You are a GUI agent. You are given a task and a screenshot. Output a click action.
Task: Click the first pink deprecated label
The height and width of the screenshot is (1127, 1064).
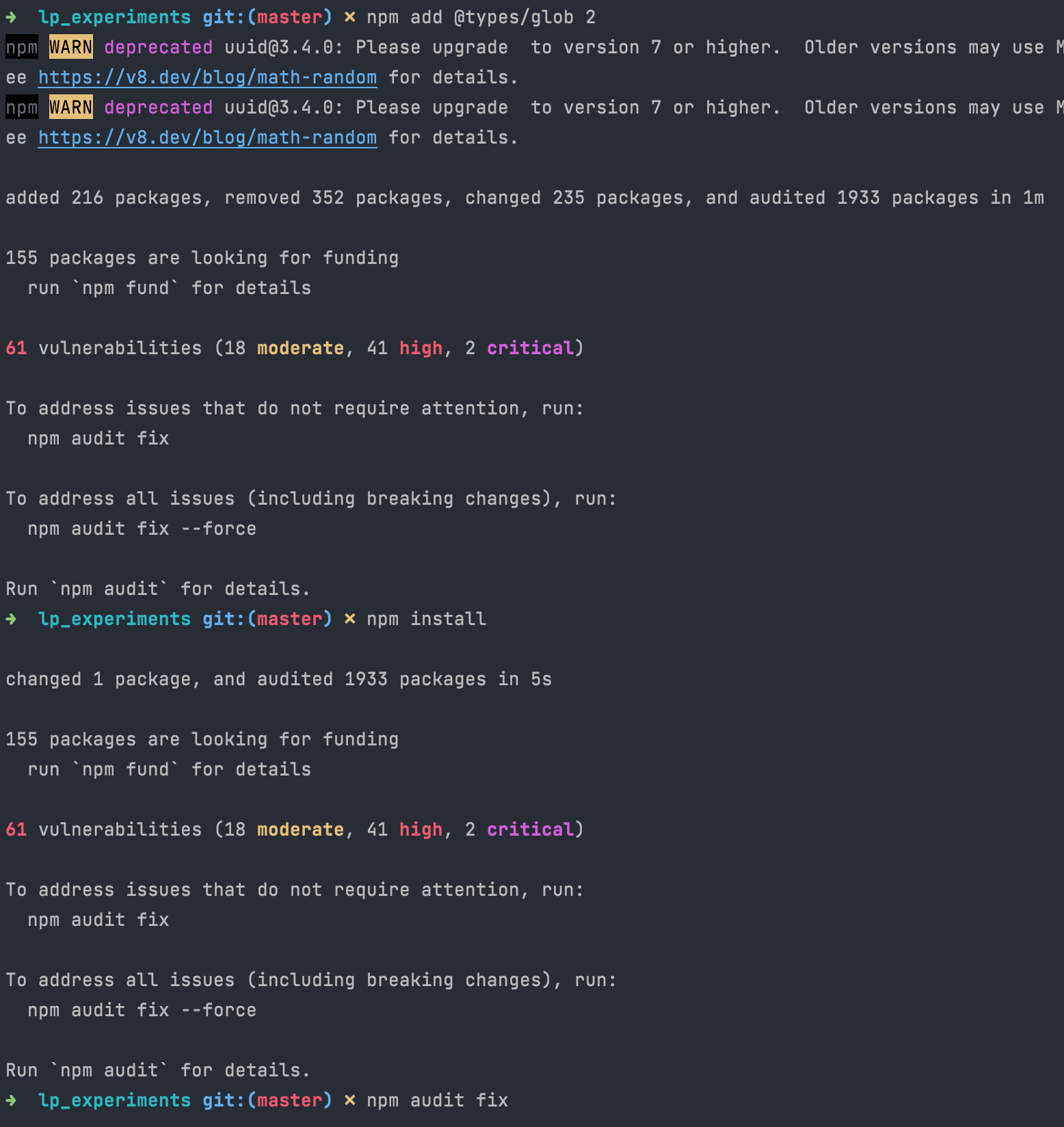(158, 47)
